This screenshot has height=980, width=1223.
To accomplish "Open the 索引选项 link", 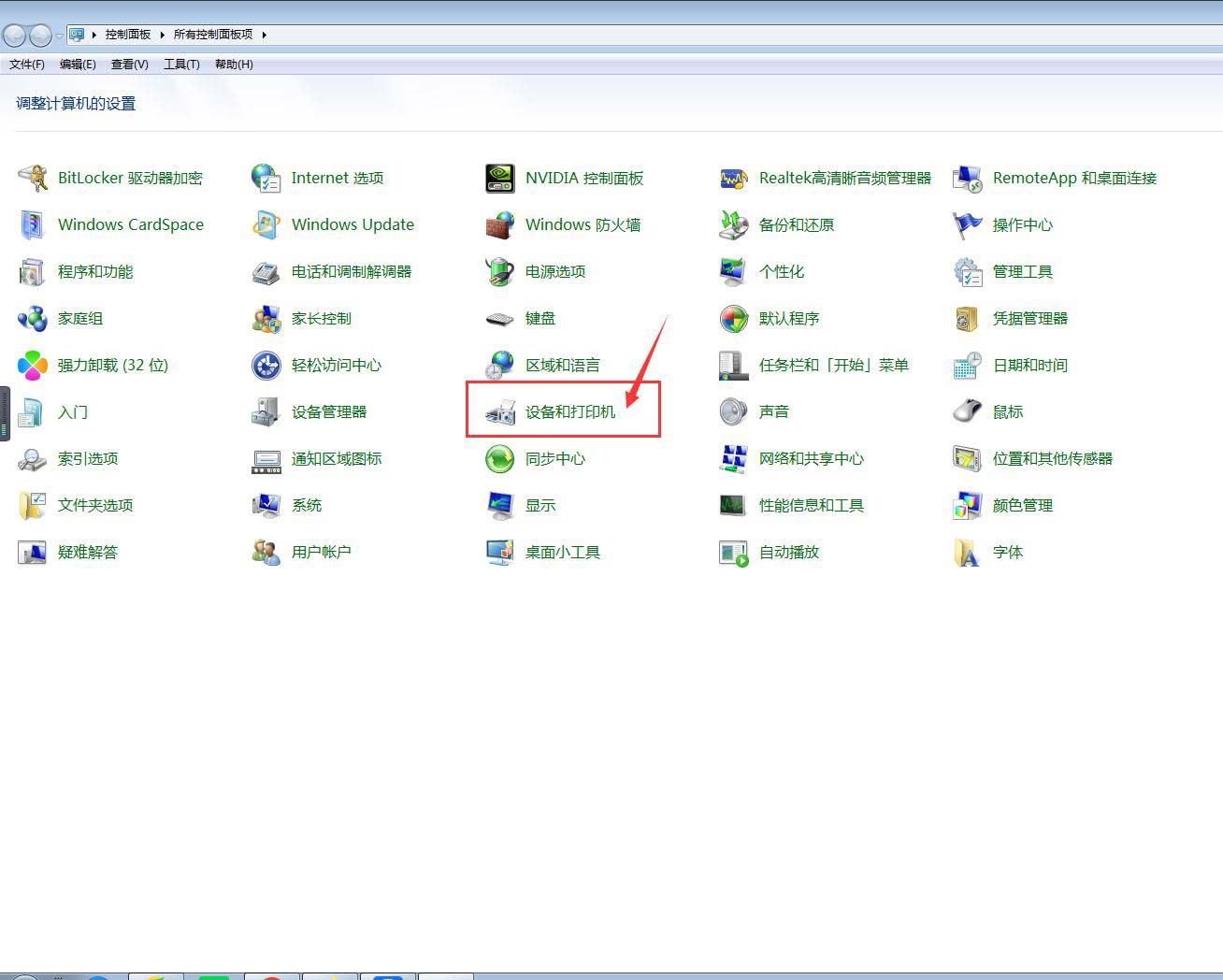I will 88,458.
